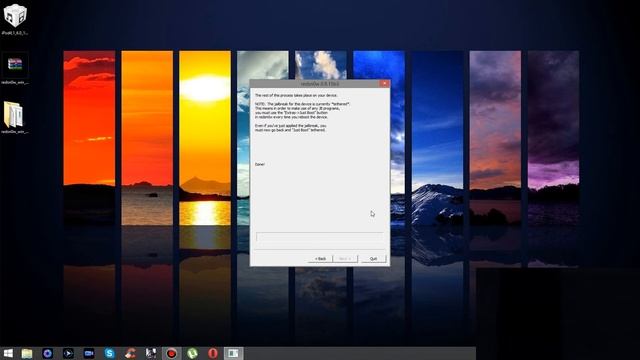Viewport: 640px width, 360px height.
Task: Open the blue camera recorder taskbar app
Action: coord(89,353)
